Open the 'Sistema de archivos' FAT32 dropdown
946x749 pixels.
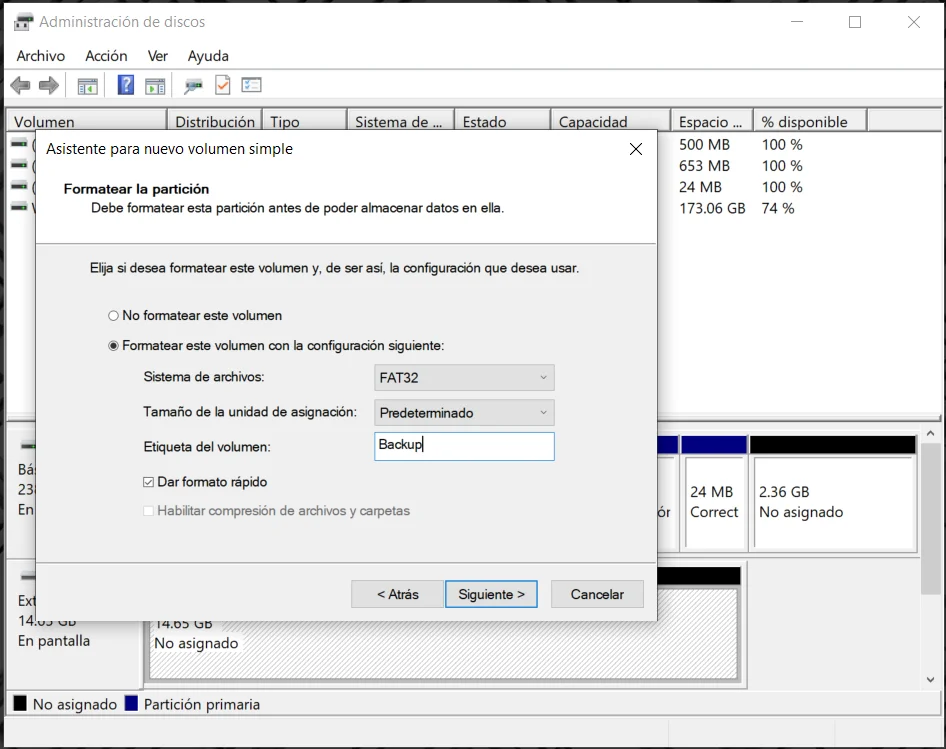(464, 378)
